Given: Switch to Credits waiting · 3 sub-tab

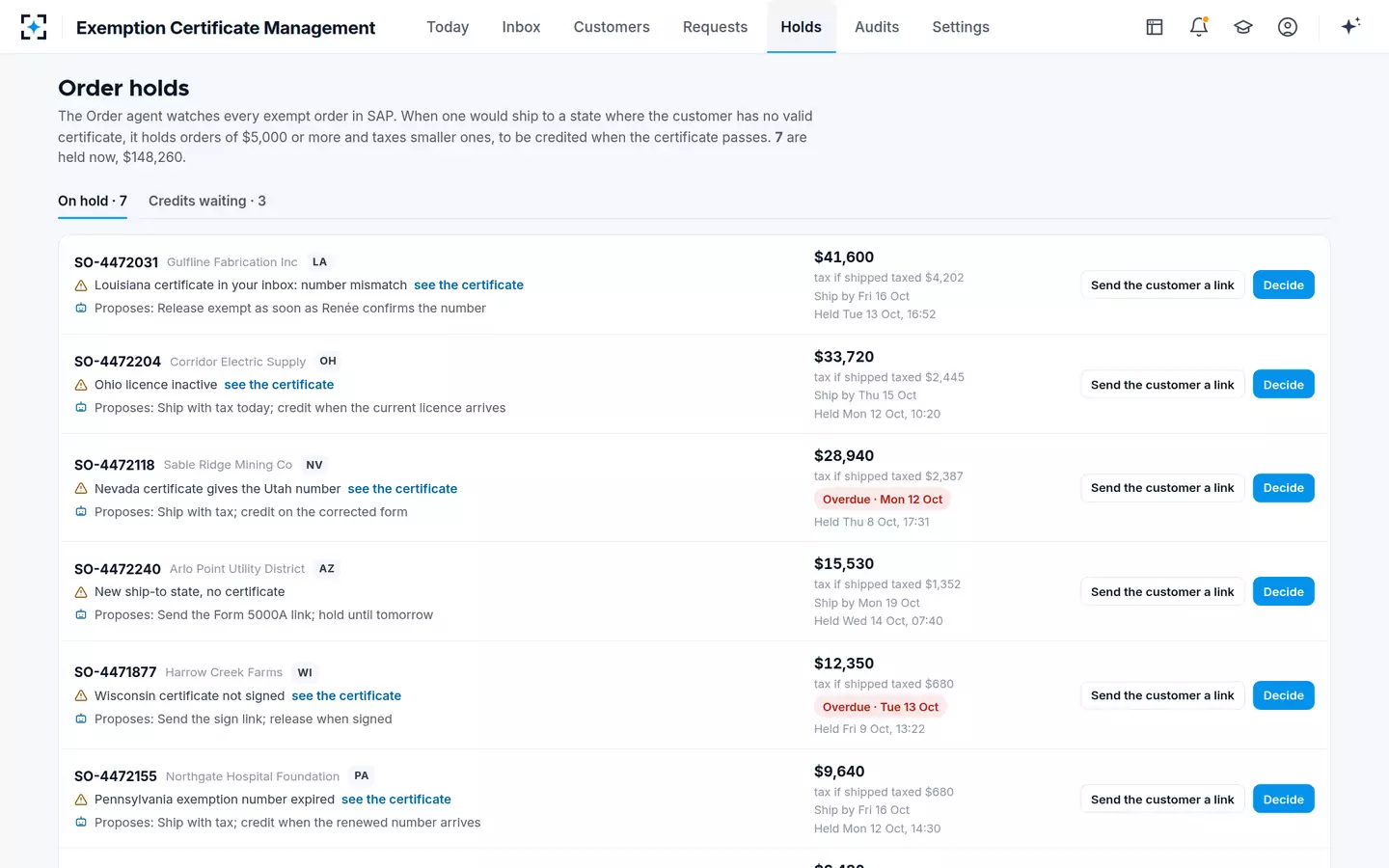Looking at the screenshot, I should point(207,201).
